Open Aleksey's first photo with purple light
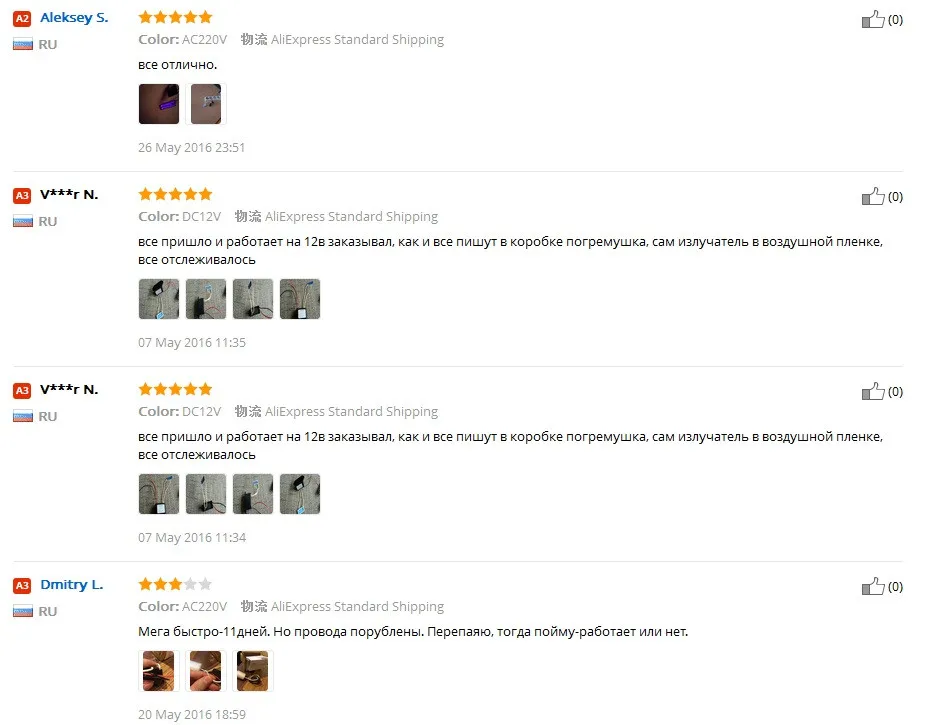This screenshot has width=934, height=725. [158, 104]
